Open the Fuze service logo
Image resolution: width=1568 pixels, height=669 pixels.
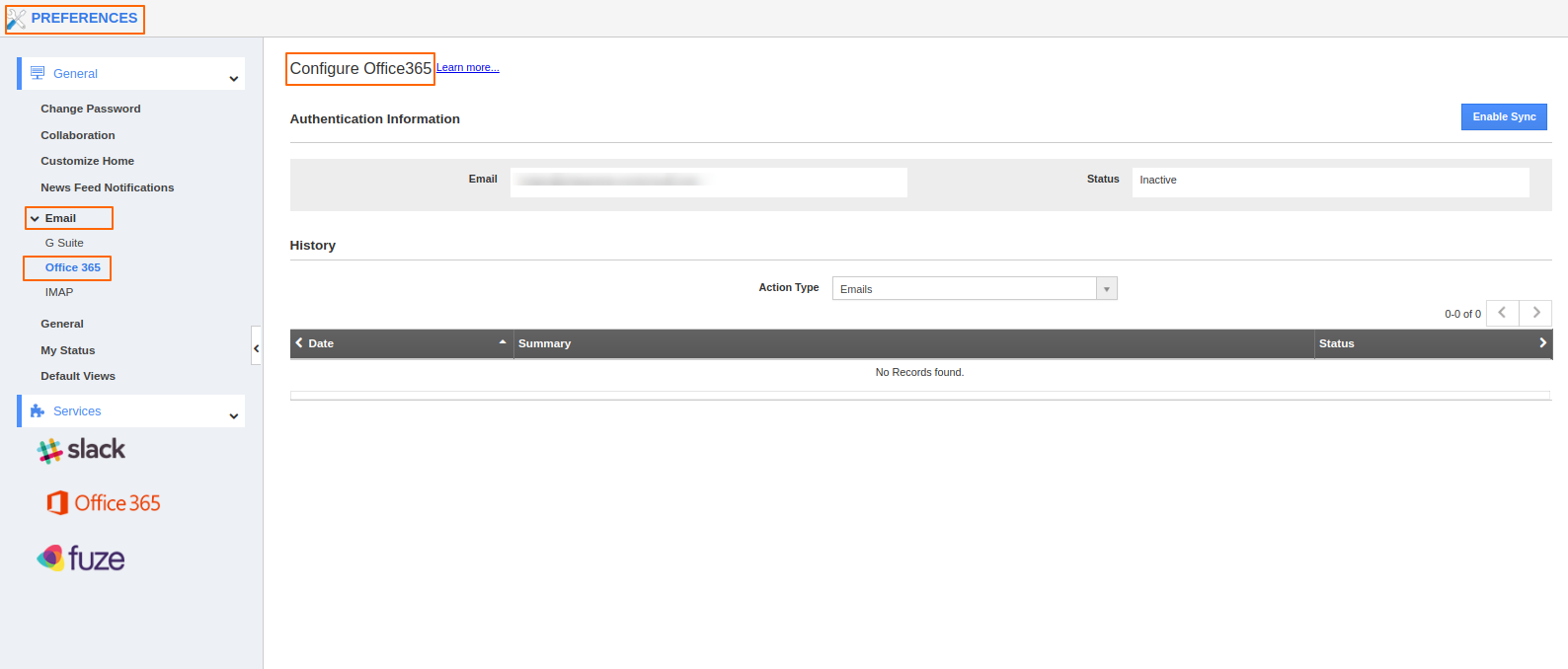pos(81,558)
